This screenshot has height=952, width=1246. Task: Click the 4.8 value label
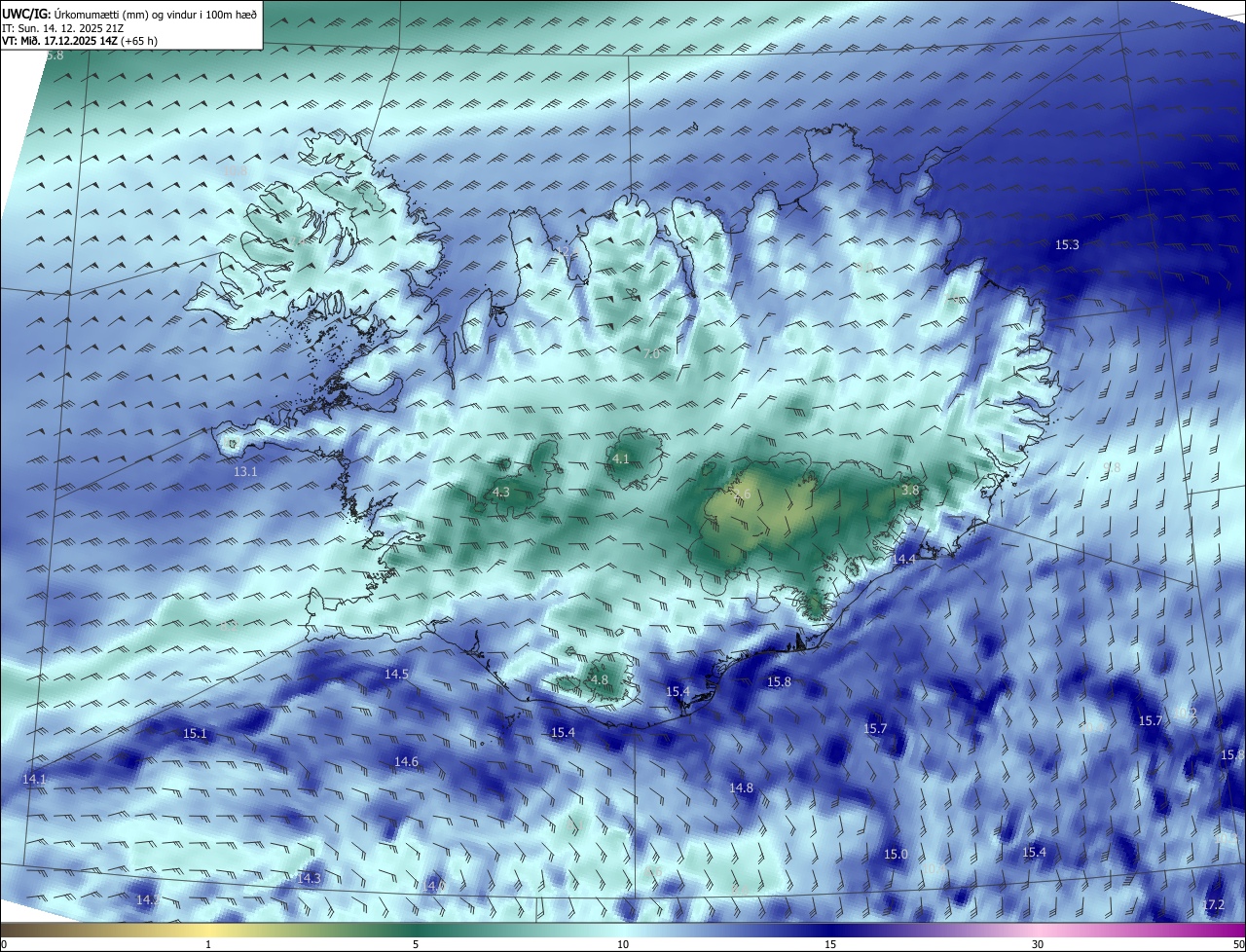599,679
